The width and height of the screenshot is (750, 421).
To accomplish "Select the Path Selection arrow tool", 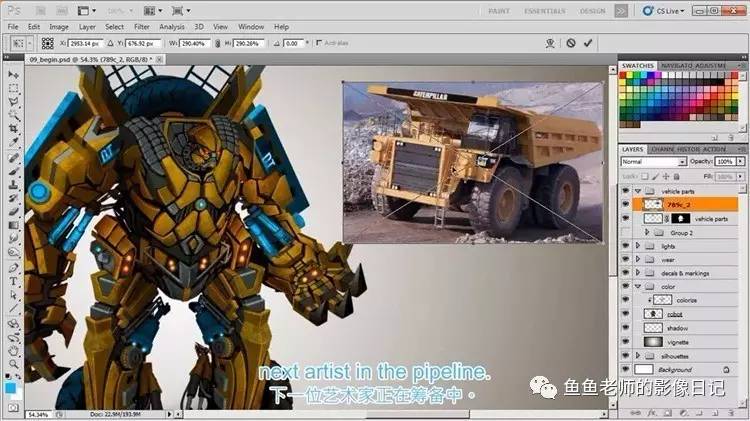I will pos(13,295).
